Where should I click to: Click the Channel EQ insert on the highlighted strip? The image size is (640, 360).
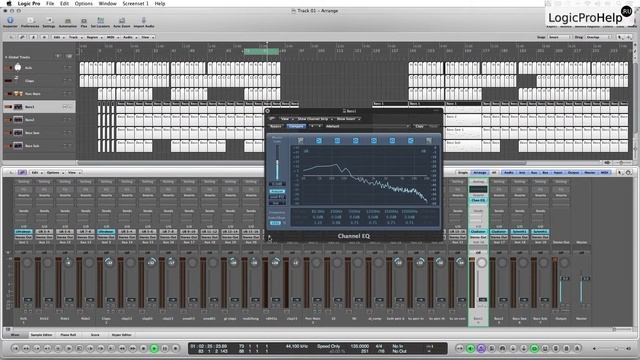point(478,200)
